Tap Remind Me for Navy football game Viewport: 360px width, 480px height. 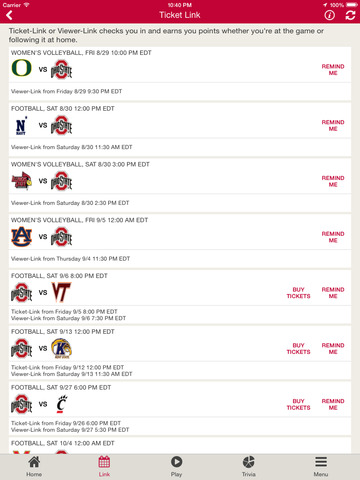(x=333, y=125)
